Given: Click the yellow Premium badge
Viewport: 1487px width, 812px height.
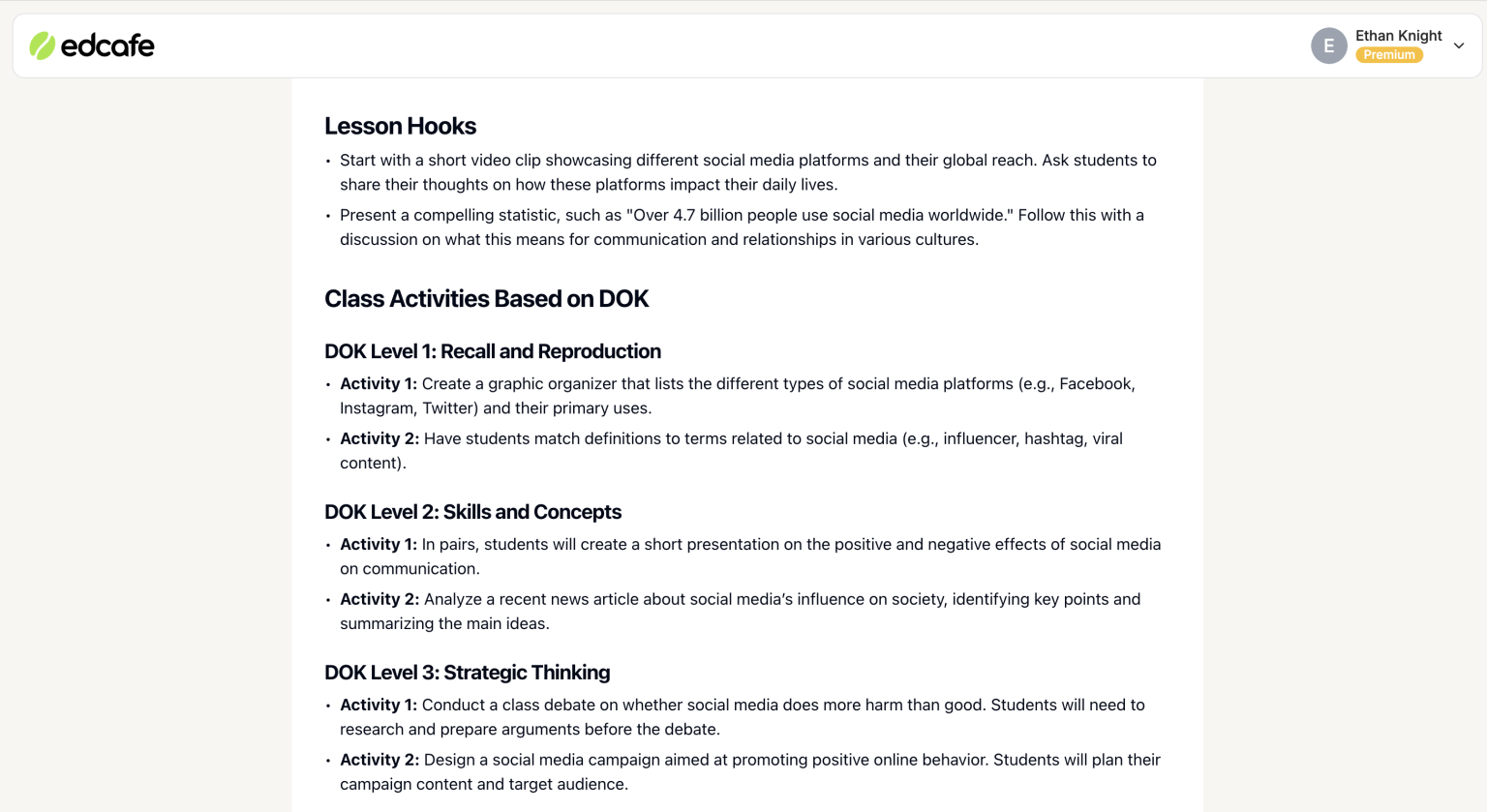Looking at the screenshot, I should point(1388,55).
